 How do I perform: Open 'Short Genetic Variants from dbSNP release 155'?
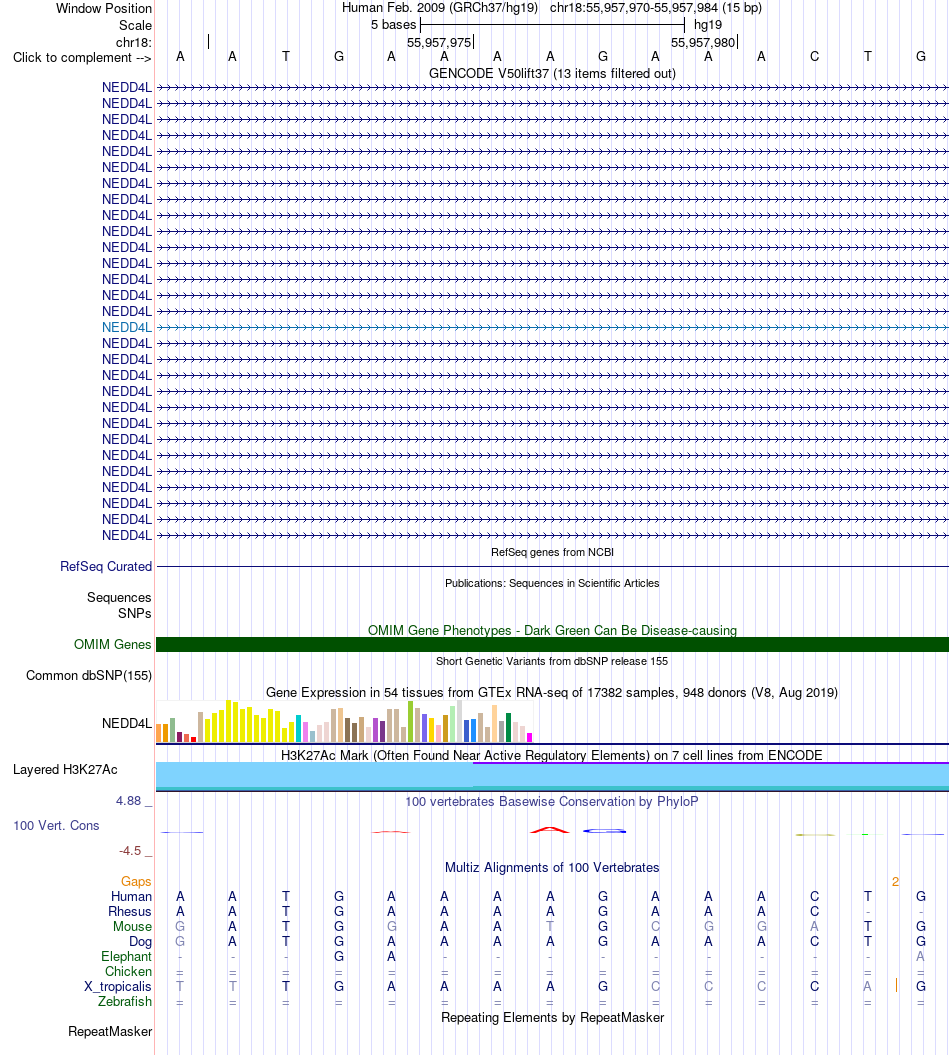click(x=552, y=661)
